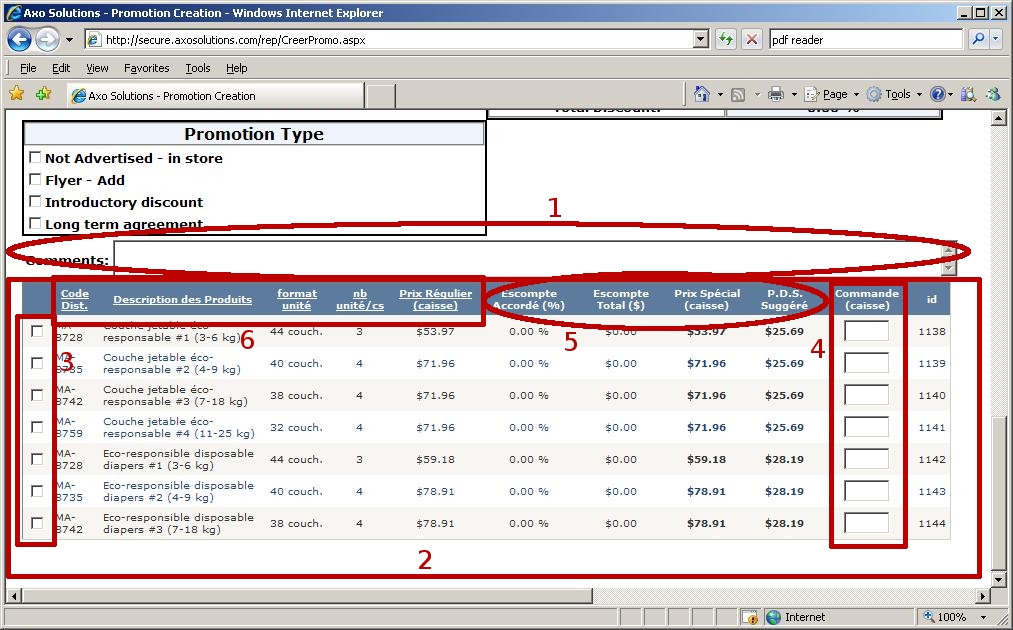Image resolution: width=1013 pixels, height=630 pixels.
Task: Sort by nb unité/cs column header
Action: point(360,299)
